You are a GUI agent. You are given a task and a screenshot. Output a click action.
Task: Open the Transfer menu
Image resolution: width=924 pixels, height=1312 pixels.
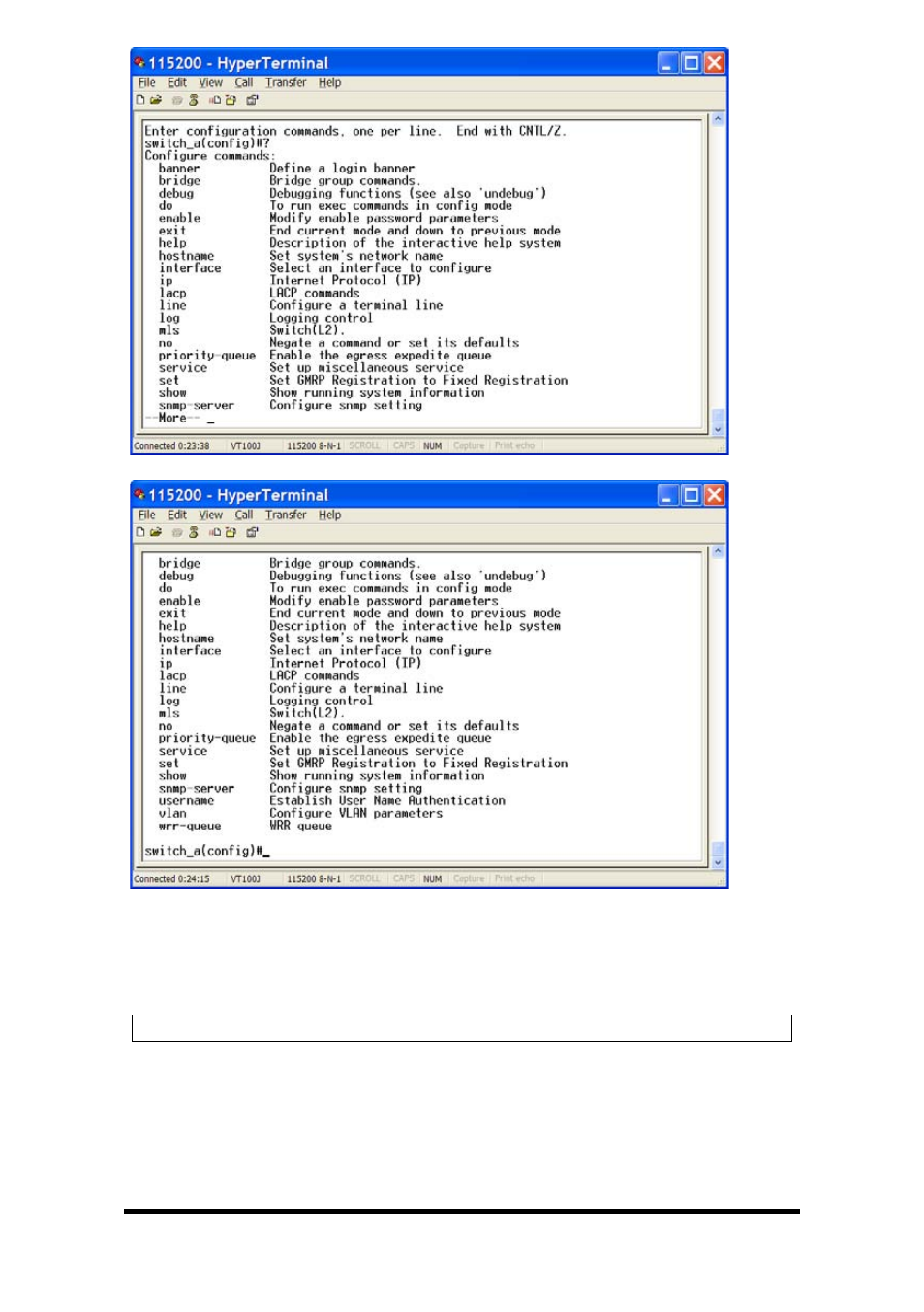(285, 82)
